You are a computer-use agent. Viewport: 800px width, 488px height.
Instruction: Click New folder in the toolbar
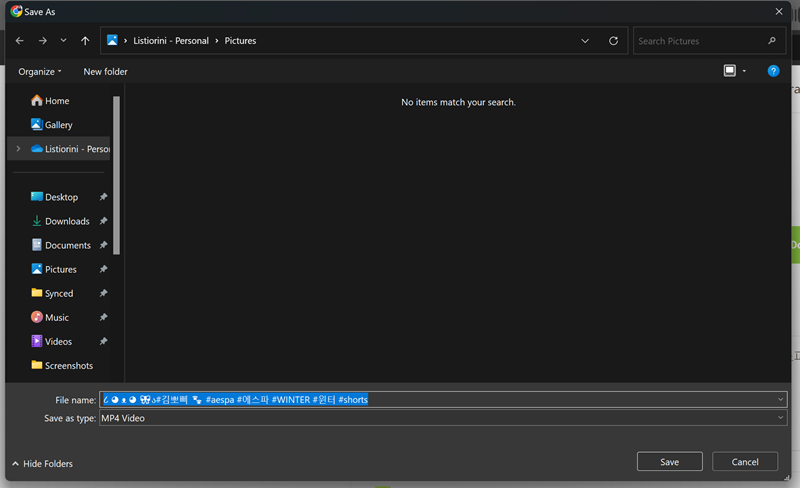click(105, 71)
